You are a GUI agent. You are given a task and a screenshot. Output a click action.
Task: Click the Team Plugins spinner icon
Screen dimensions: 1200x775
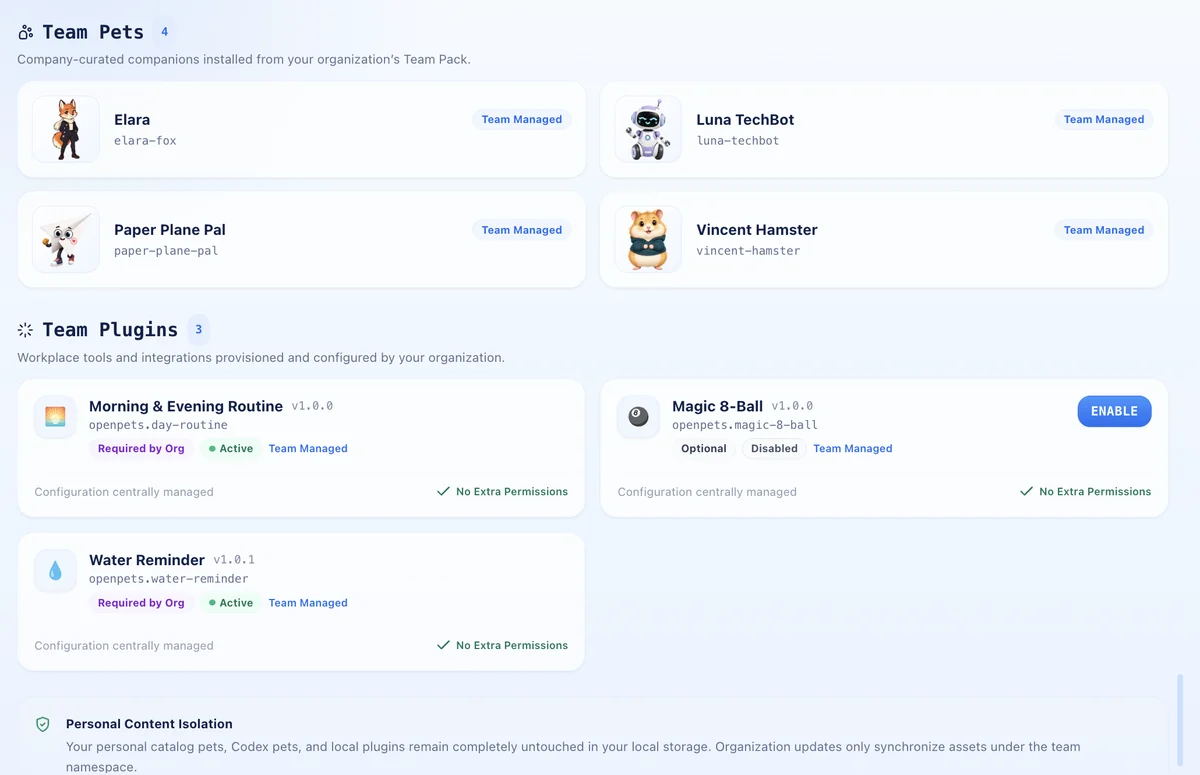26,330
